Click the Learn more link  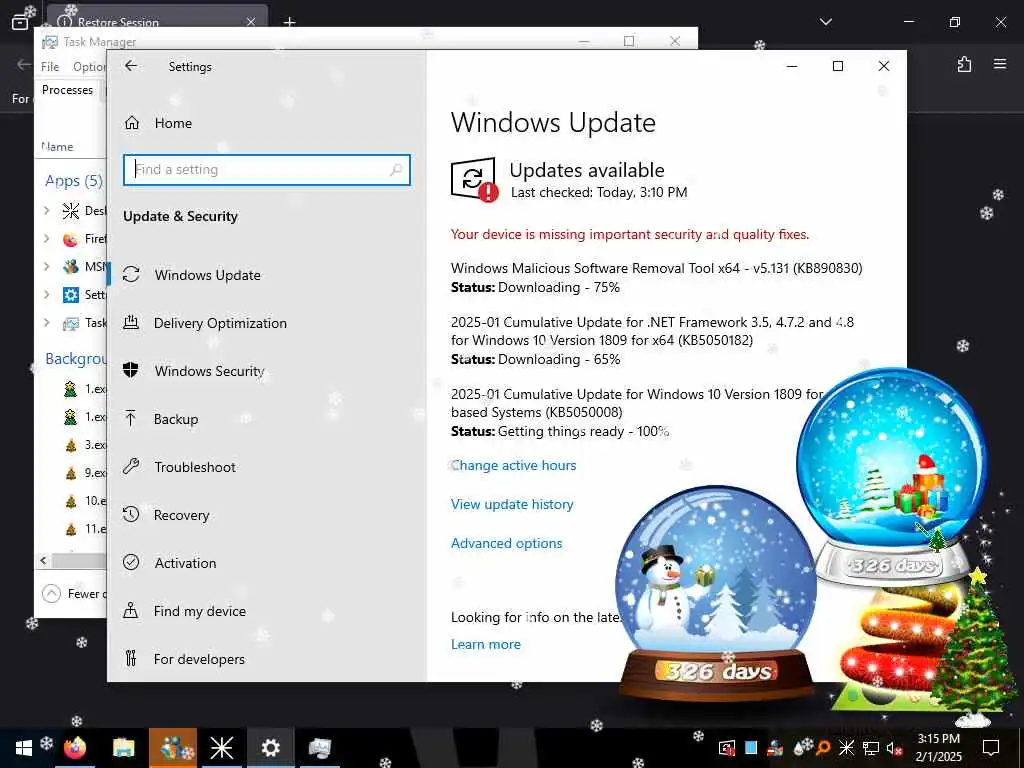(485, 645)
